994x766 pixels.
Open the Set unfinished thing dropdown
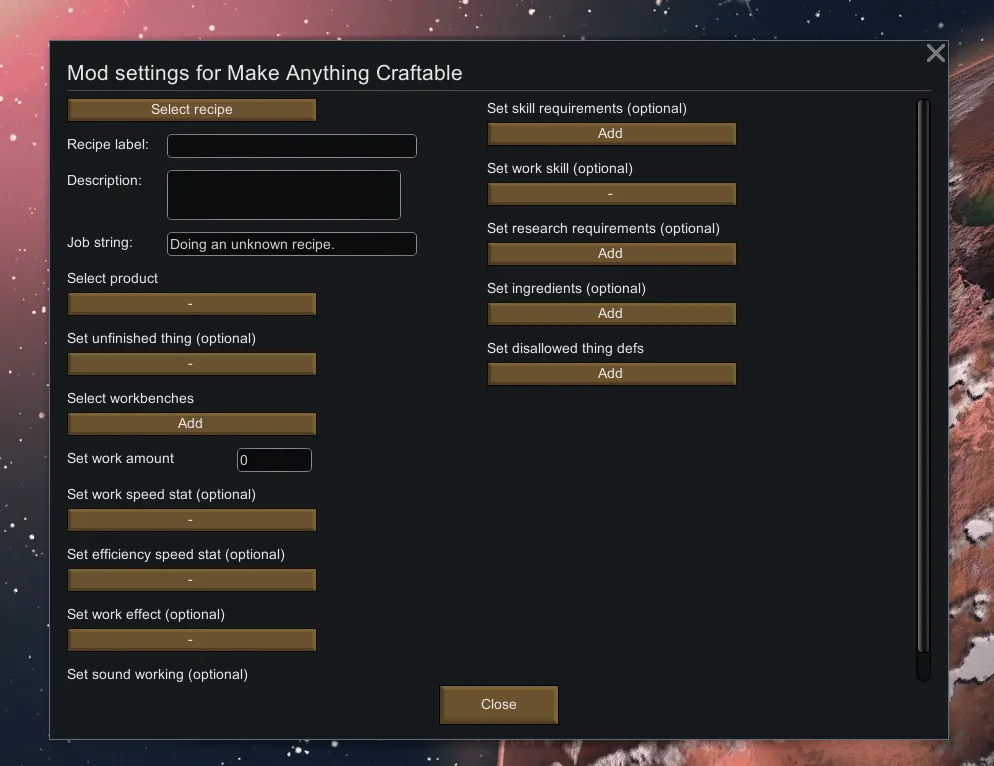point(191,364)
